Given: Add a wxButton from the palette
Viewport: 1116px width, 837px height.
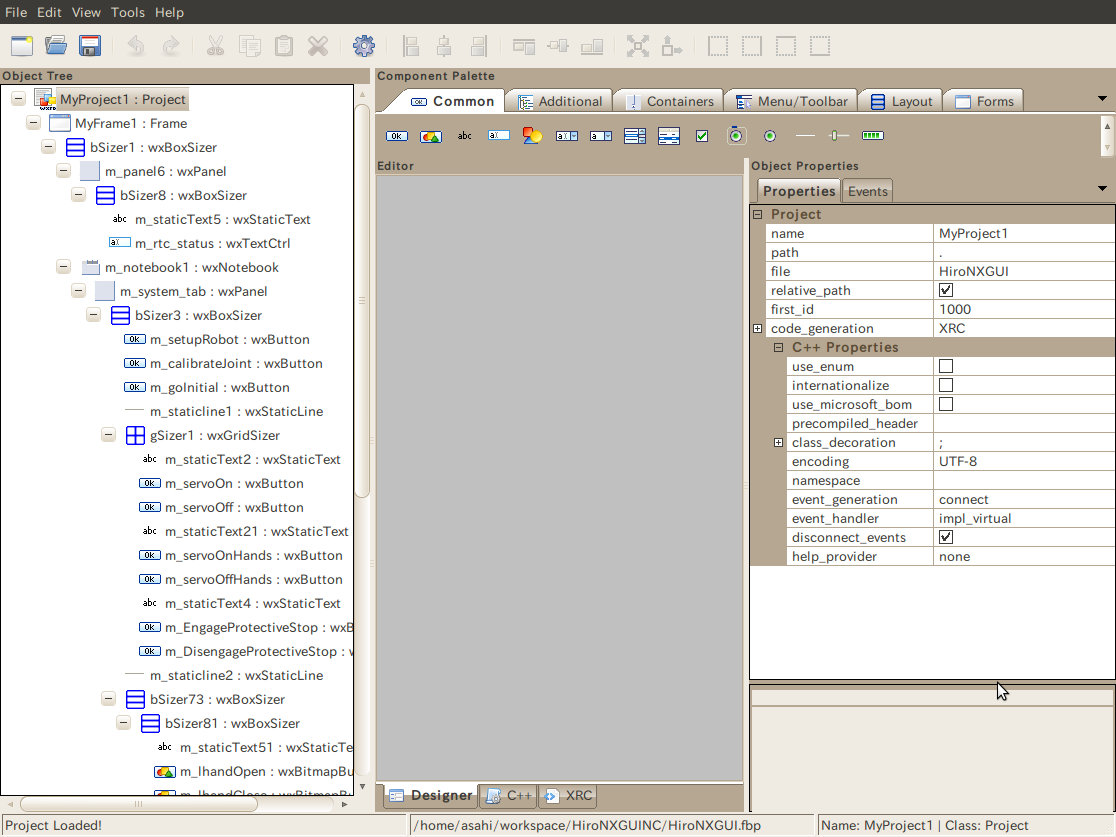Looking at the screenshot, I should 397,136.
